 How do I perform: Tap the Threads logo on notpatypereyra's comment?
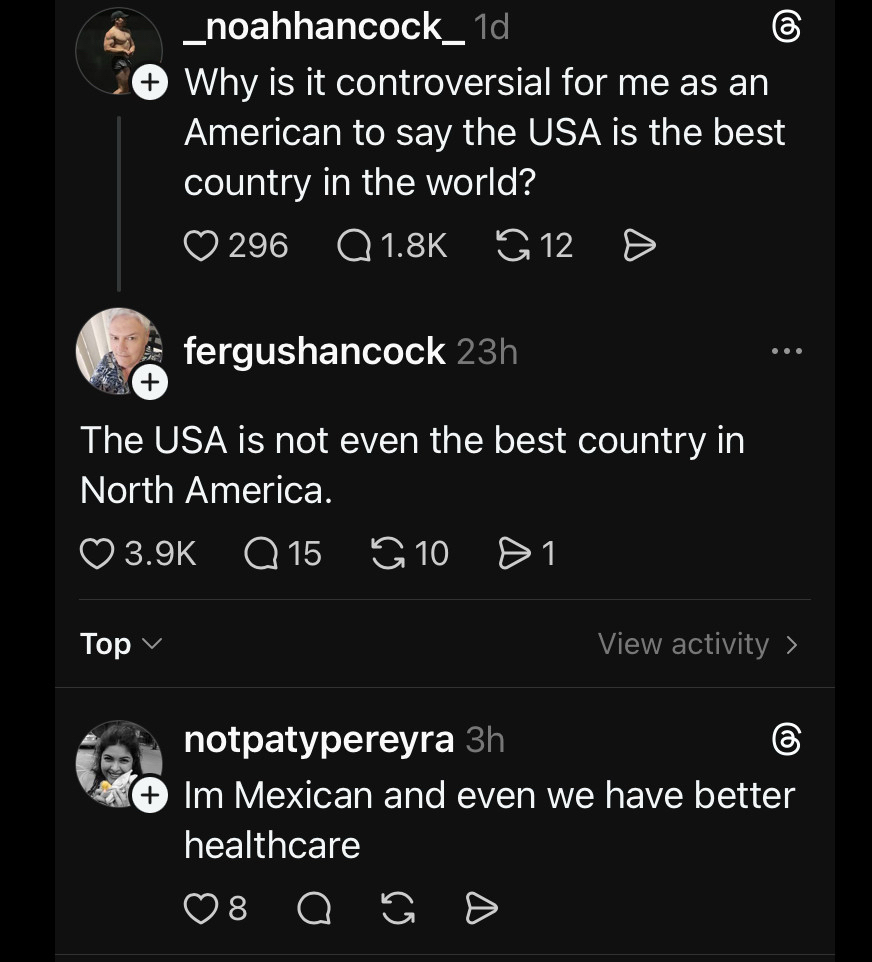click(x=787, y=740)
